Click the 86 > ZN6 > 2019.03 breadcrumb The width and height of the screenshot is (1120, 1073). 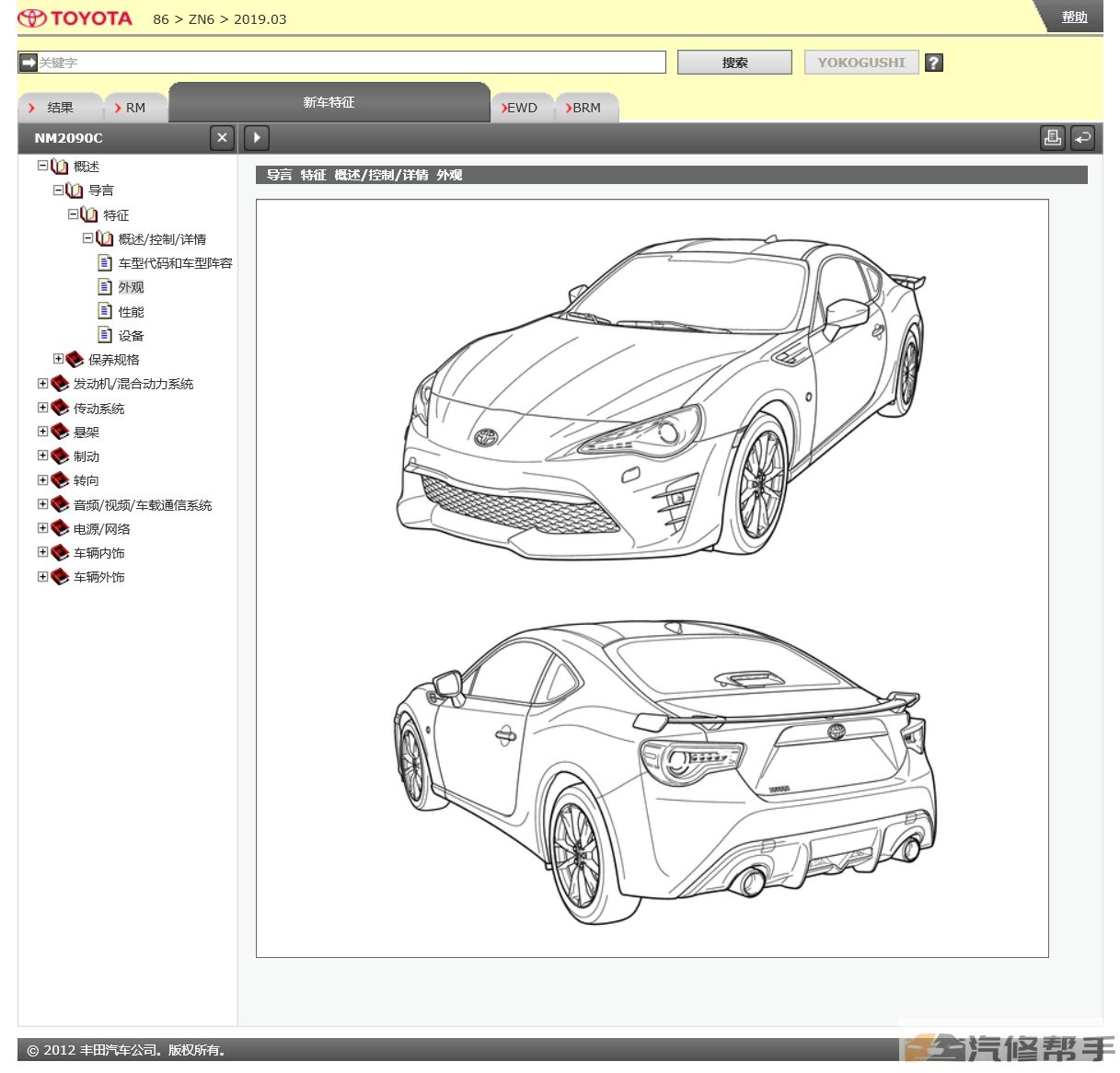pyautogui.click(x=220, y=19)
